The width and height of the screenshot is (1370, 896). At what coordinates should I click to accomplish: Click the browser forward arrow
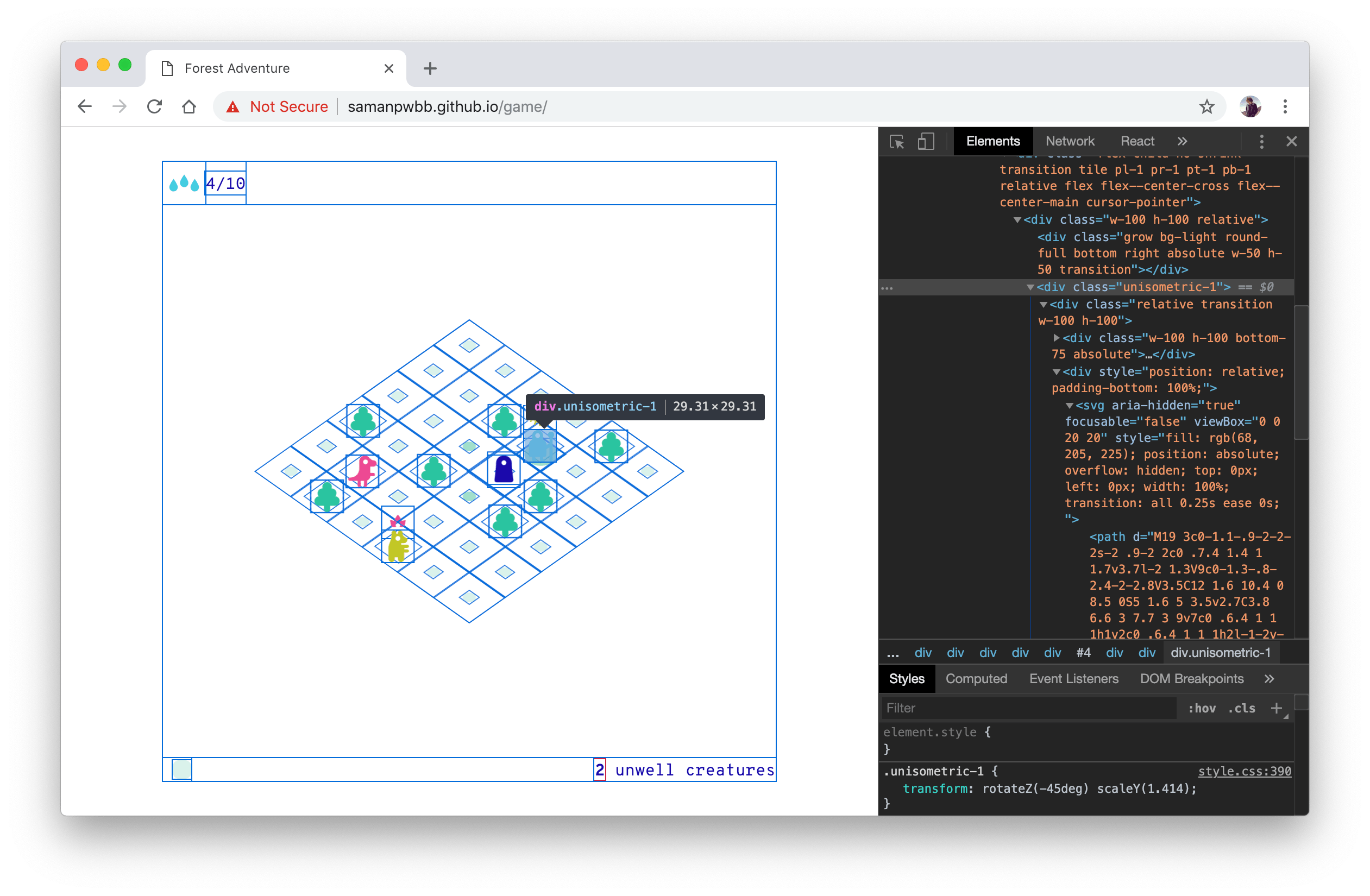(x=119, y=106)
